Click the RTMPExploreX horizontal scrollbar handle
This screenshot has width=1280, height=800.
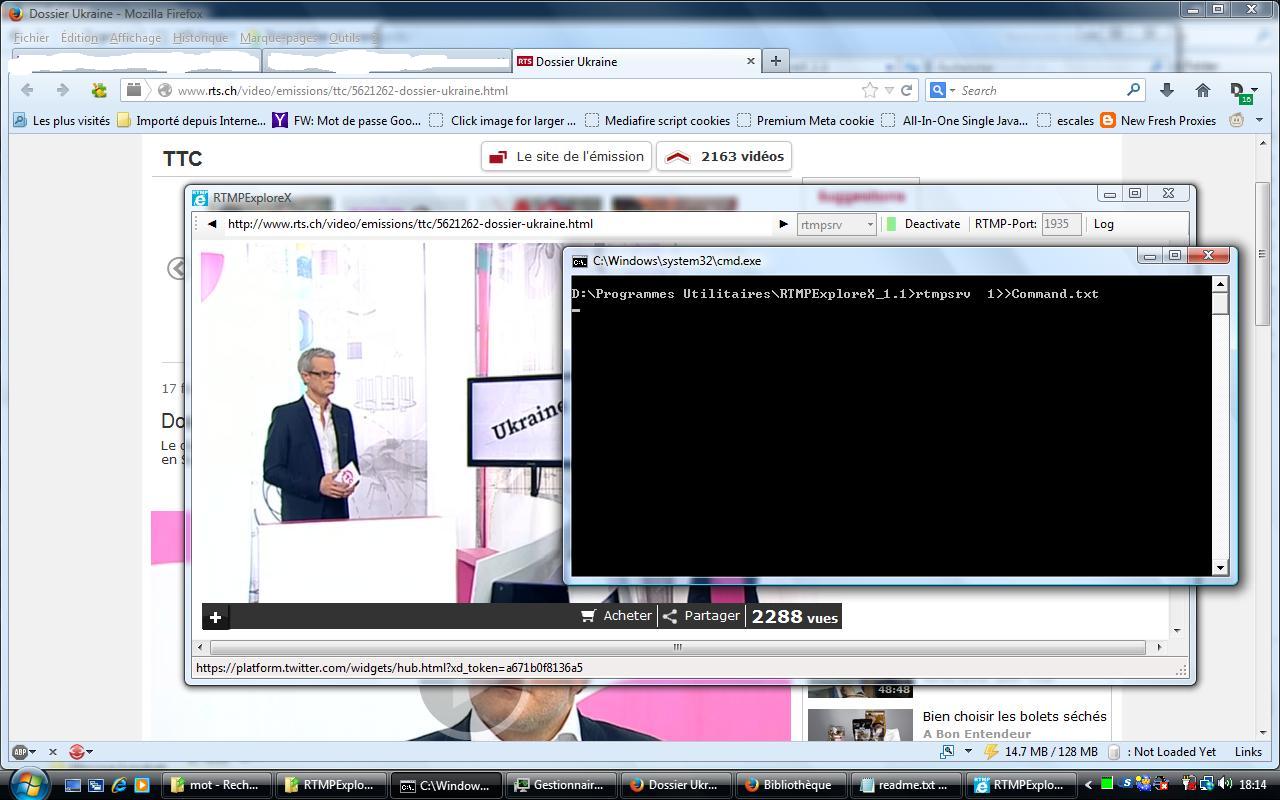[x=677, y=647]
